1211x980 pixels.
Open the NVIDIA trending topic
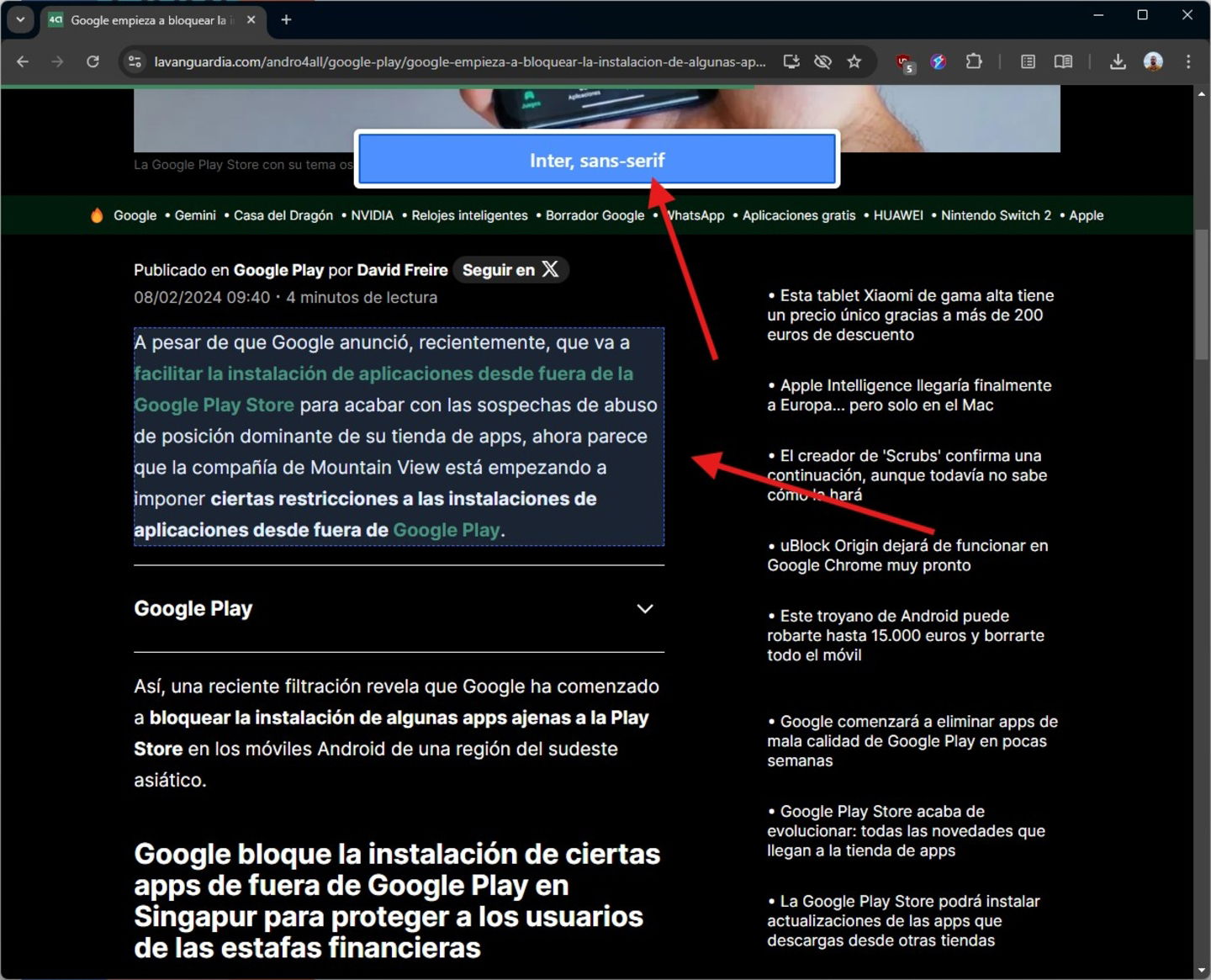point(372,215)
